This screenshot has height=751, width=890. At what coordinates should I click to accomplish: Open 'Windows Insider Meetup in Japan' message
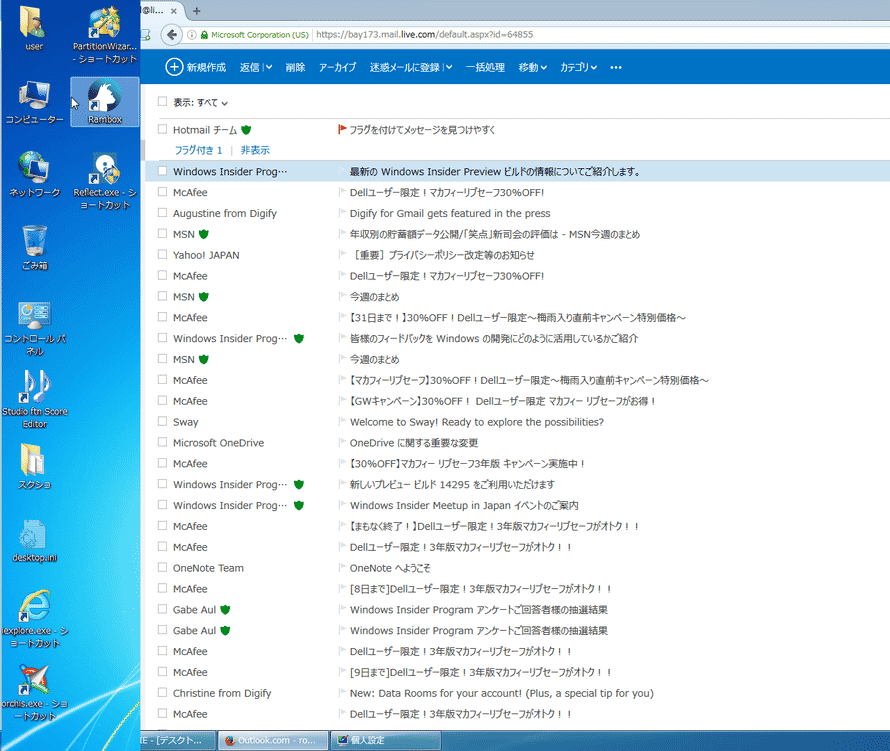coord(464,505)
